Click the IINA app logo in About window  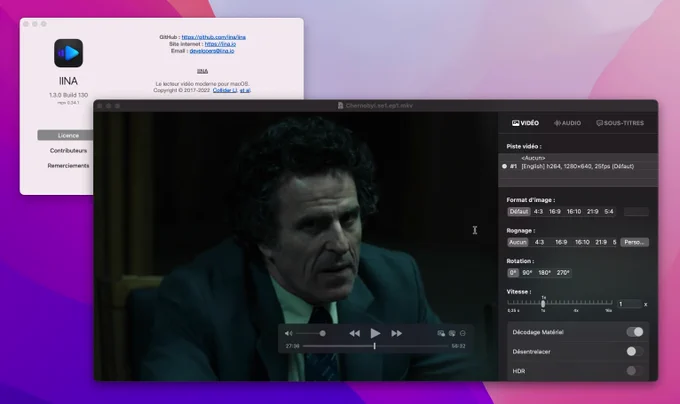pos(69,53)
